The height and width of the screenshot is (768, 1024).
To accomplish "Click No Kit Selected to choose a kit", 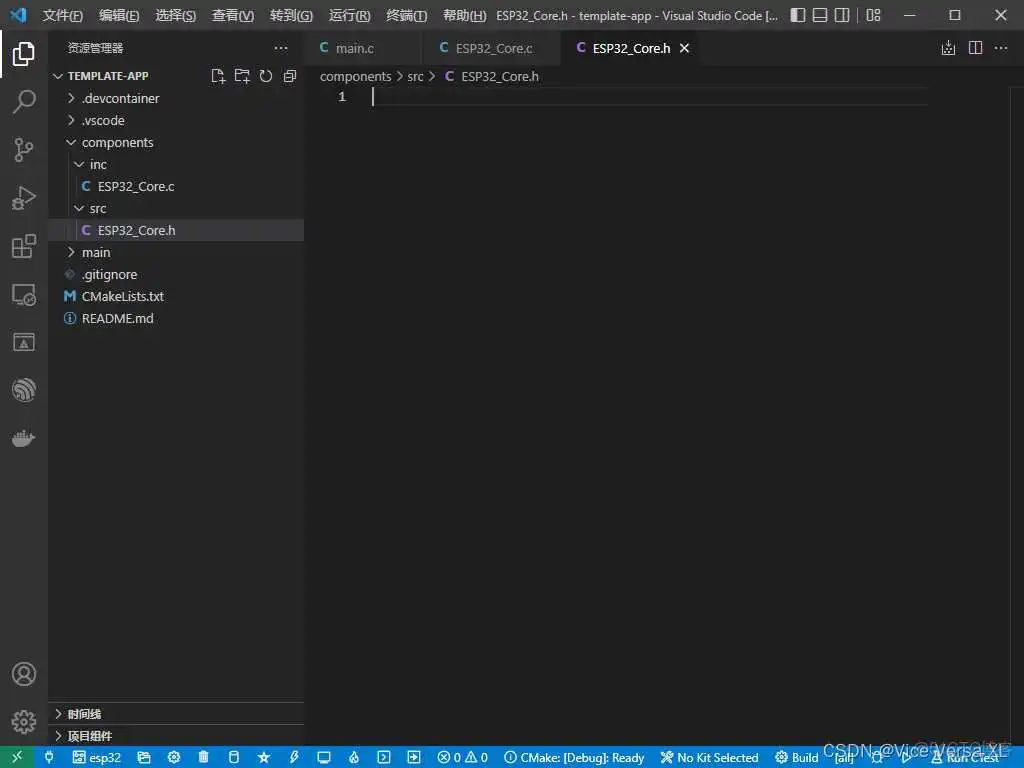I will point(710,757).
